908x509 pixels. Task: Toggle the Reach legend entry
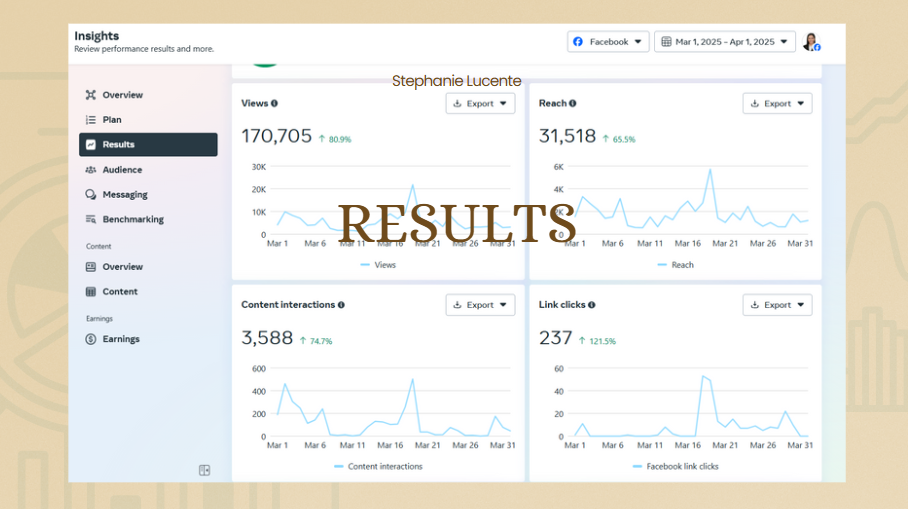click(x=675, y=265)
